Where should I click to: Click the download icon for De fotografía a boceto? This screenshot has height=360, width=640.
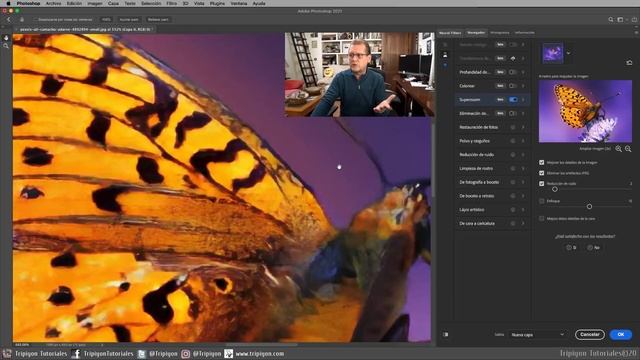pyautogui.click(x=513, y=182)
